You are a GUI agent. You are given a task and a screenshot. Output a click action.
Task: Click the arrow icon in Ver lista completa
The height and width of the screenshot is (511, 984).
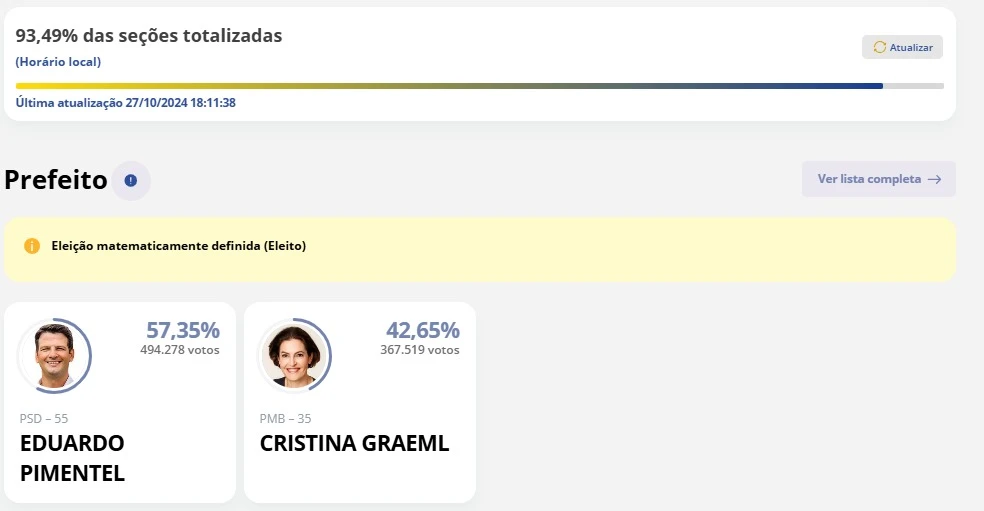[x=935, y=180]
